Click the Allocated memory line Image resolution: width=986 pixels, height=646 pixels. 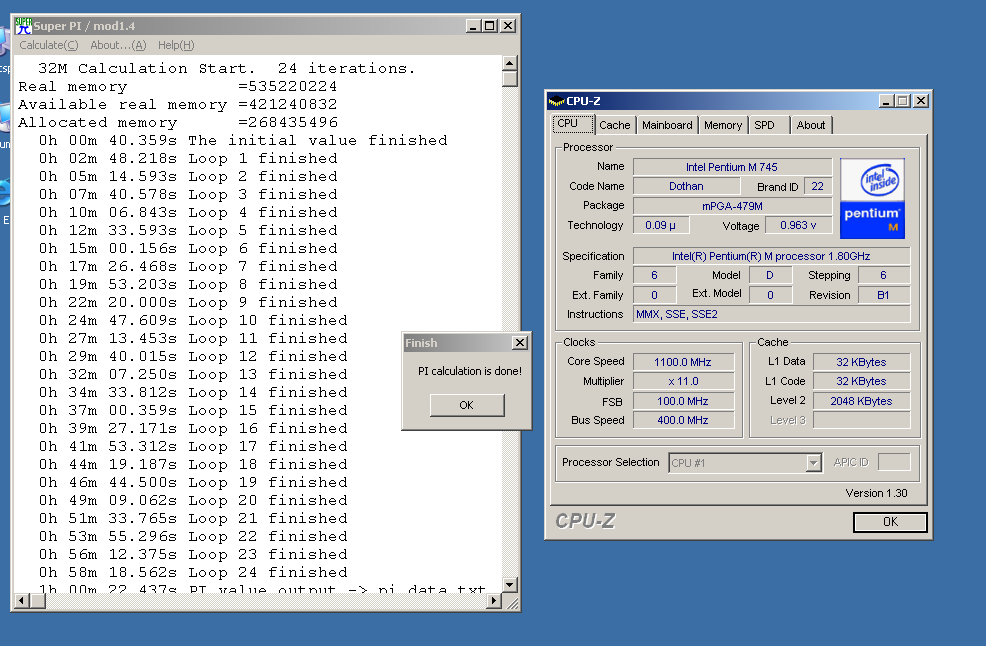[178, 122]
